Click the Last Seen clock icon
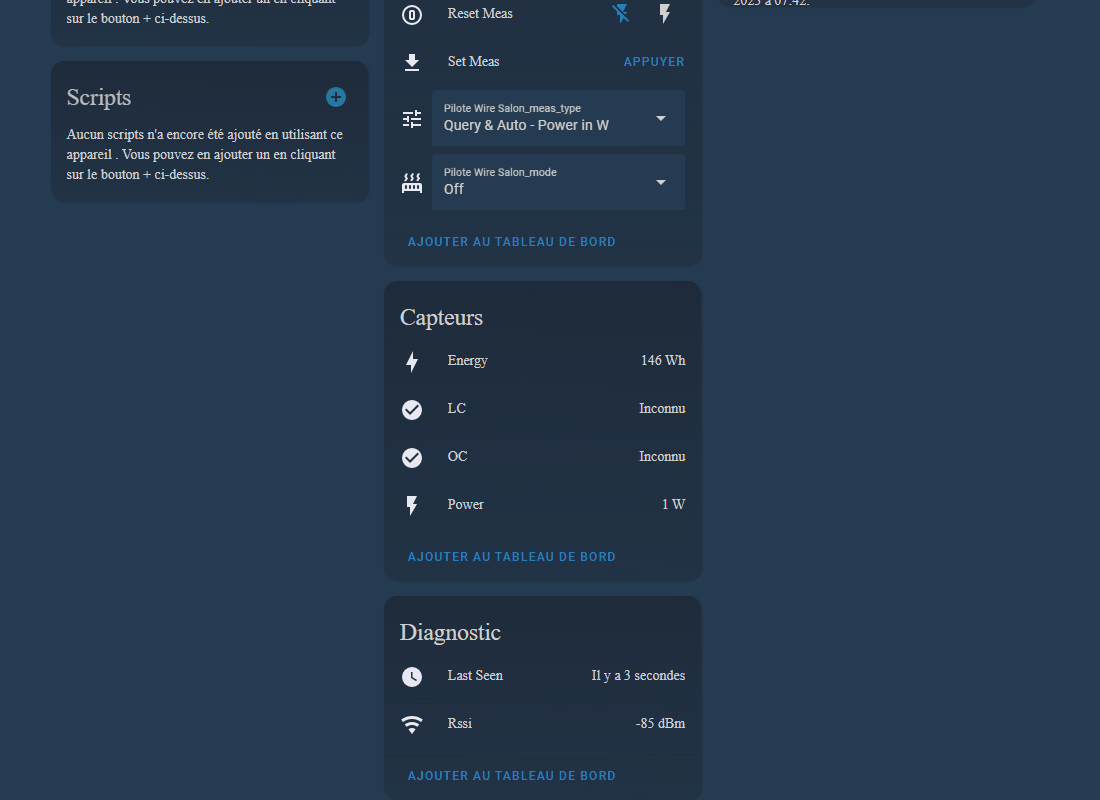Image resolution: width=1100 pixels, height=800 pixels. point(411,677)
